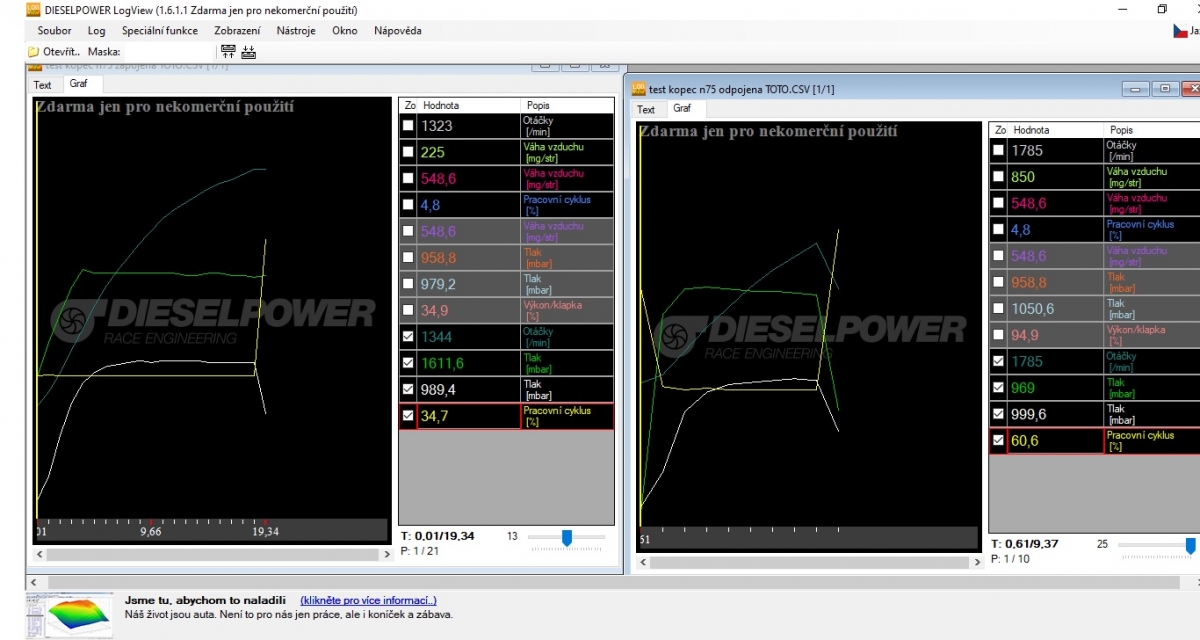This screenshot has height=640, width=1200.
Task: Click the value 34,7 cell
Action: (468, 415)
